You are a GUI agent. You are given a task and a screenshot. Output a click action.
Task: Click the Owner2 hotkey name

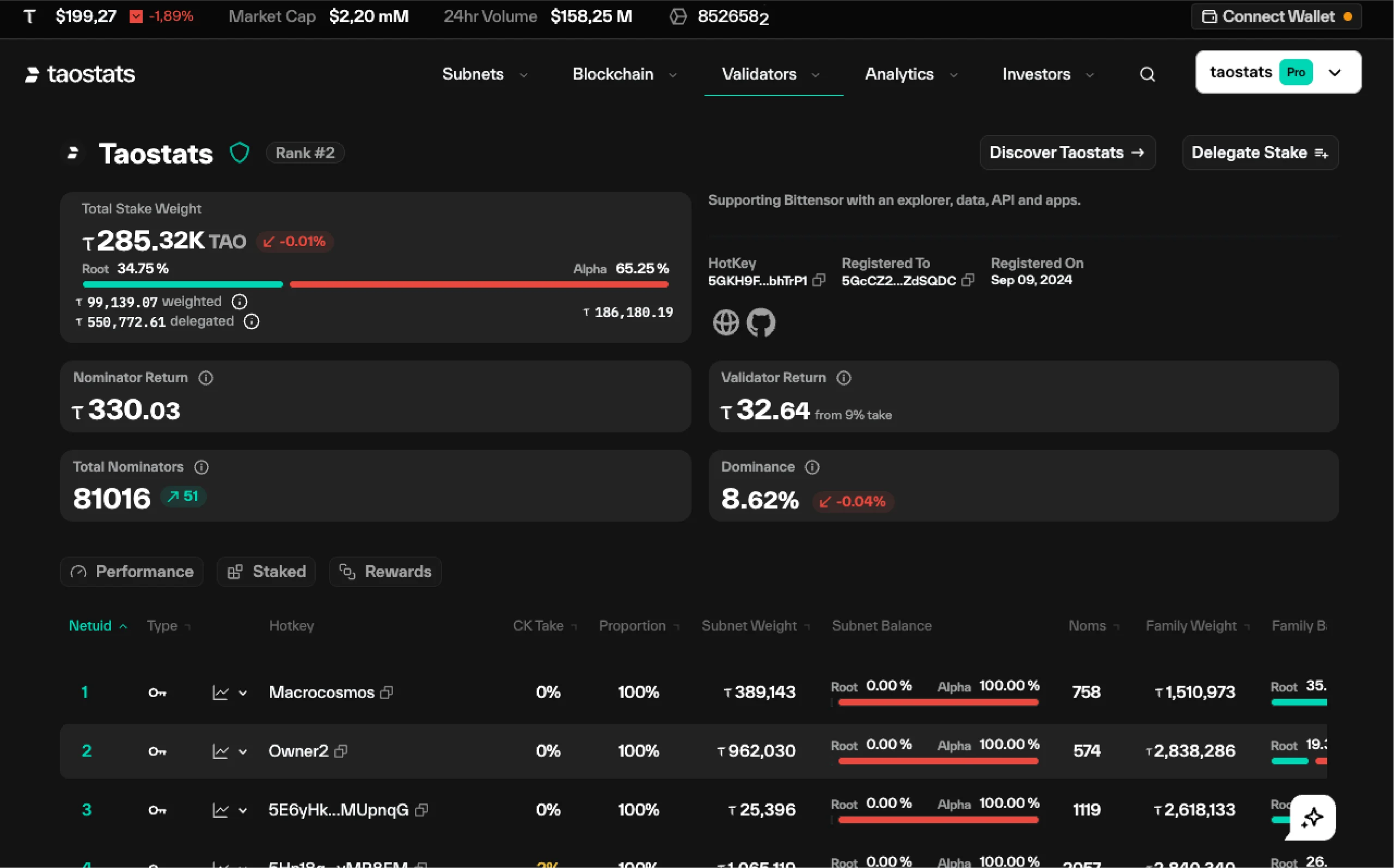click(298, 751)
